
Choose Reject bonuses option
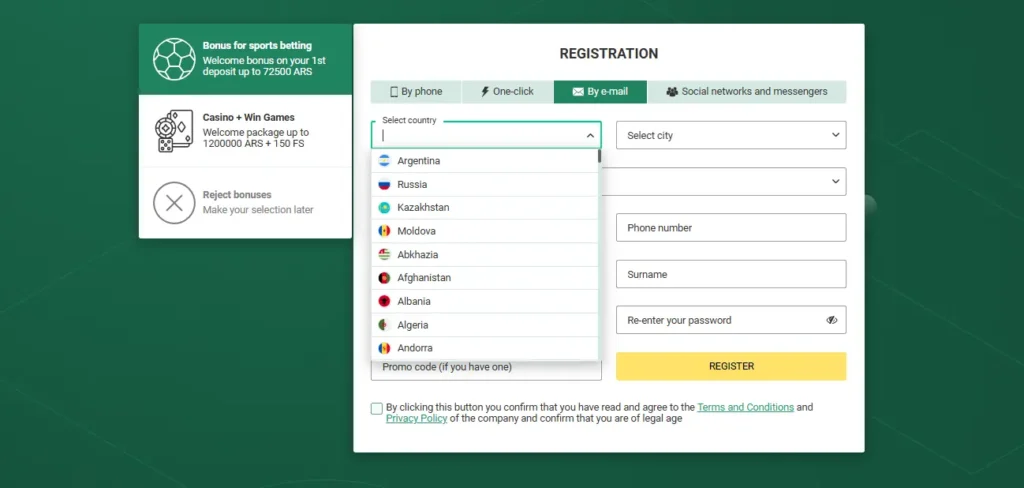coord(245,203)
